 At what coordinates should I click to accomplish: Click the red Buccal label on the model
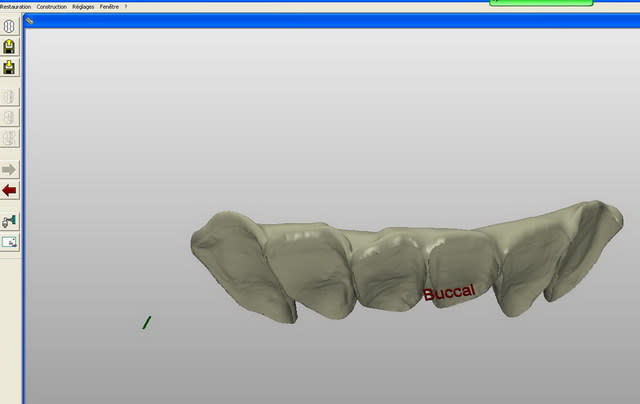click(x=448, y=293)
